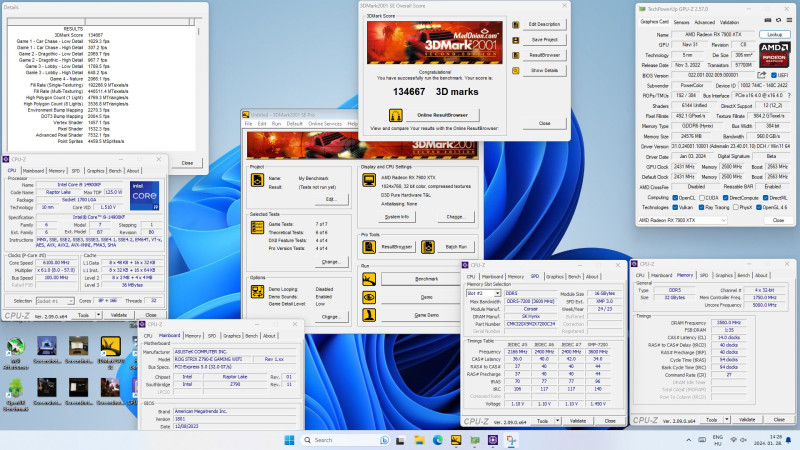Open the GPU selector dropdown in GPU-Z
Screen dimensions: 800x450
[x=682, y=220]
